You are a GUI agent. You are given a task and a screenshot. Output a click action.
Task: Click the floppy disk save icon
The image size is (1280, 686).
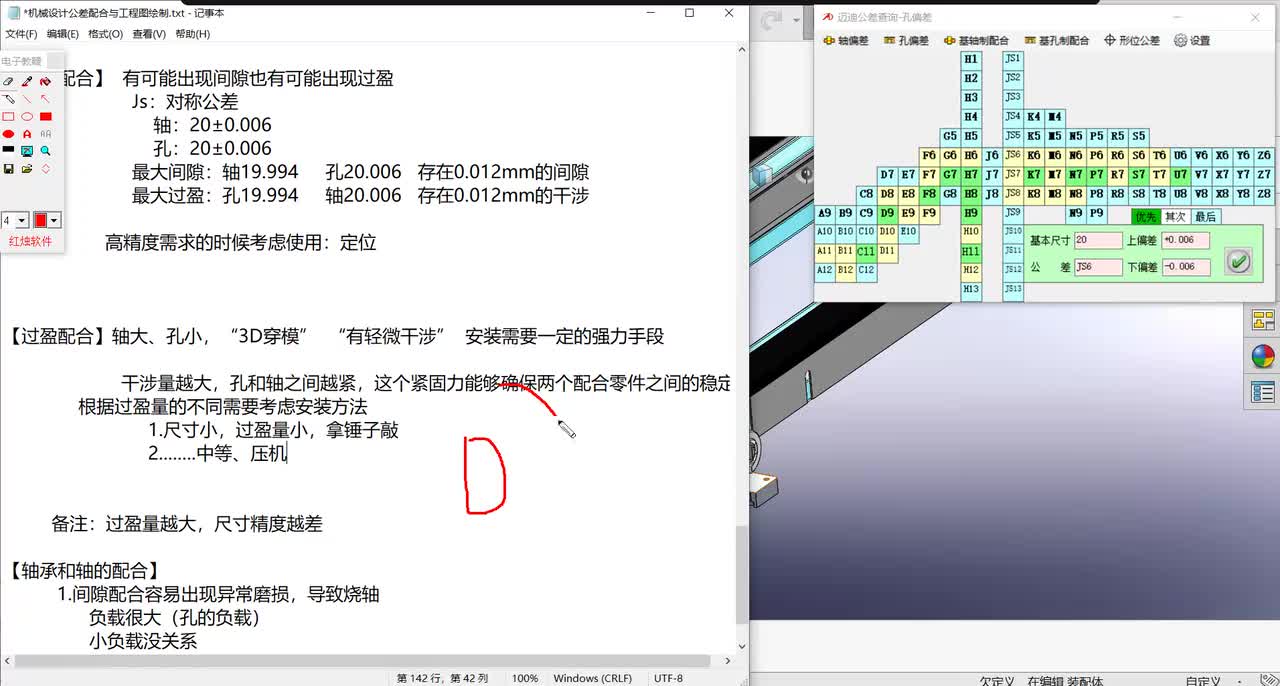click(8, 169)
